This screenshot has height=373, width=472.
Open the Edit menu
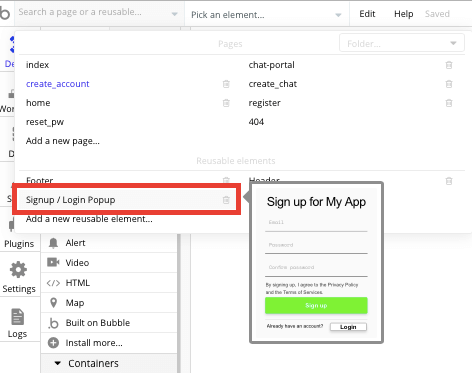coord(367,14)
